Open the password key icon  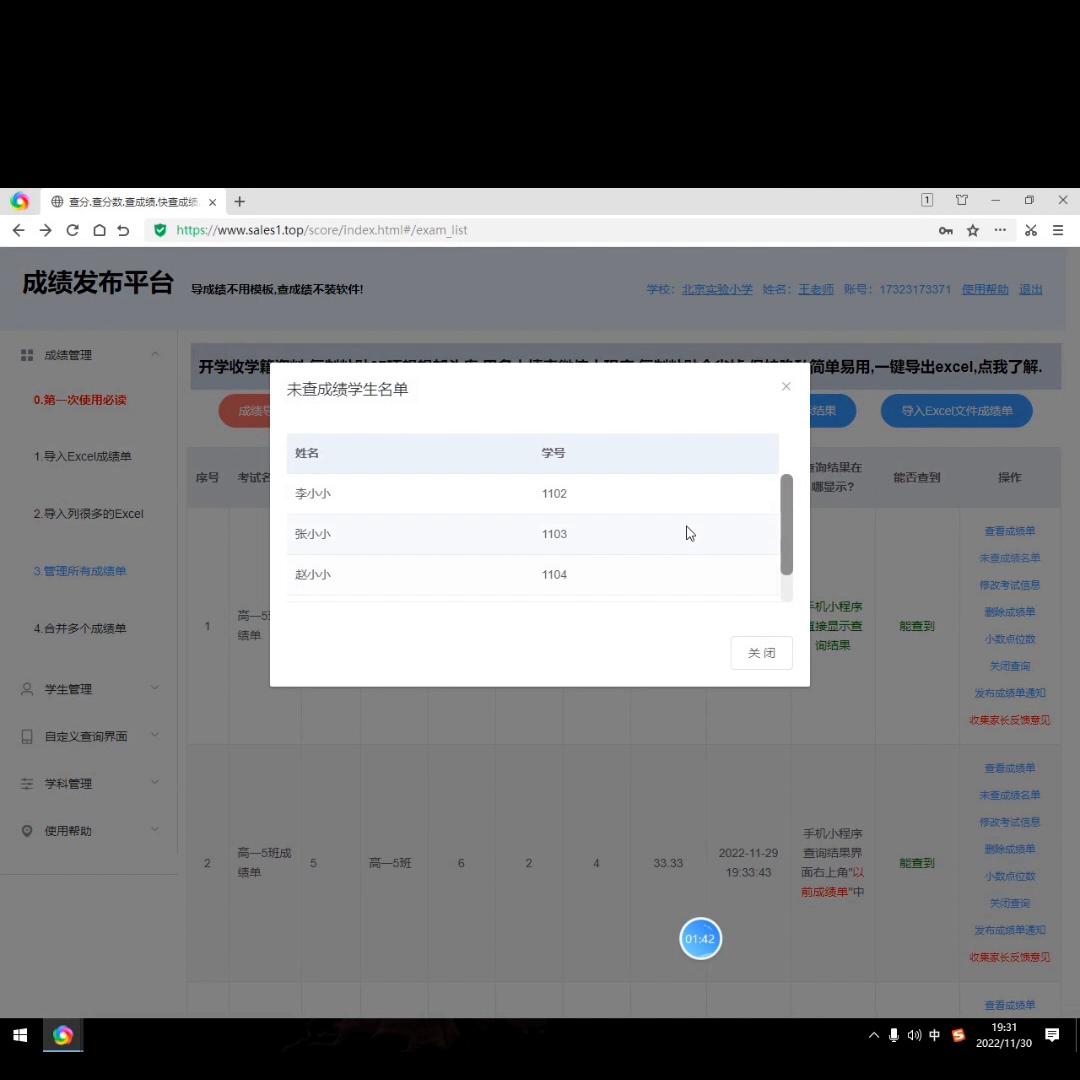tap(946, 231)
